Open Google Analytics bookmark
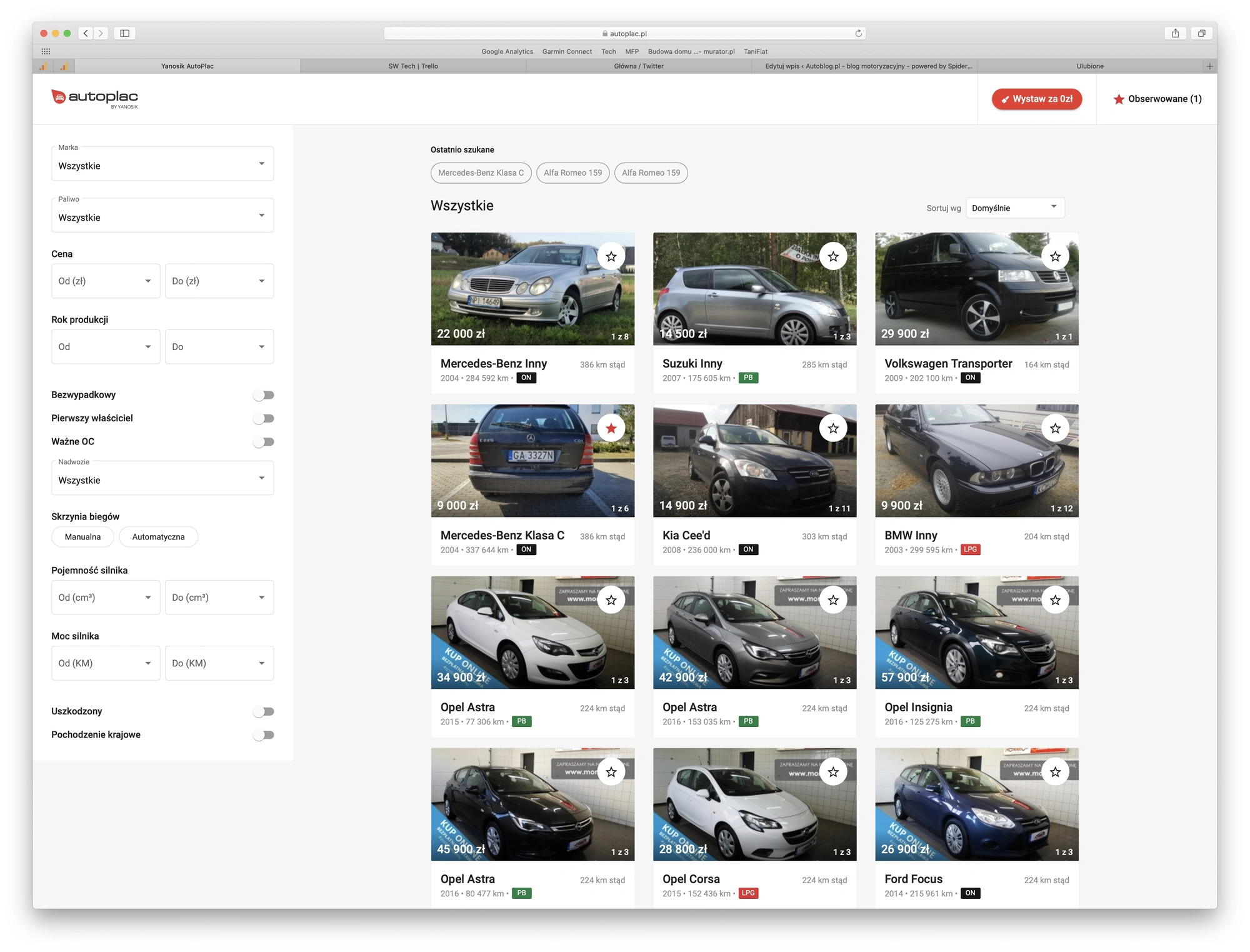 pos(507,51)
